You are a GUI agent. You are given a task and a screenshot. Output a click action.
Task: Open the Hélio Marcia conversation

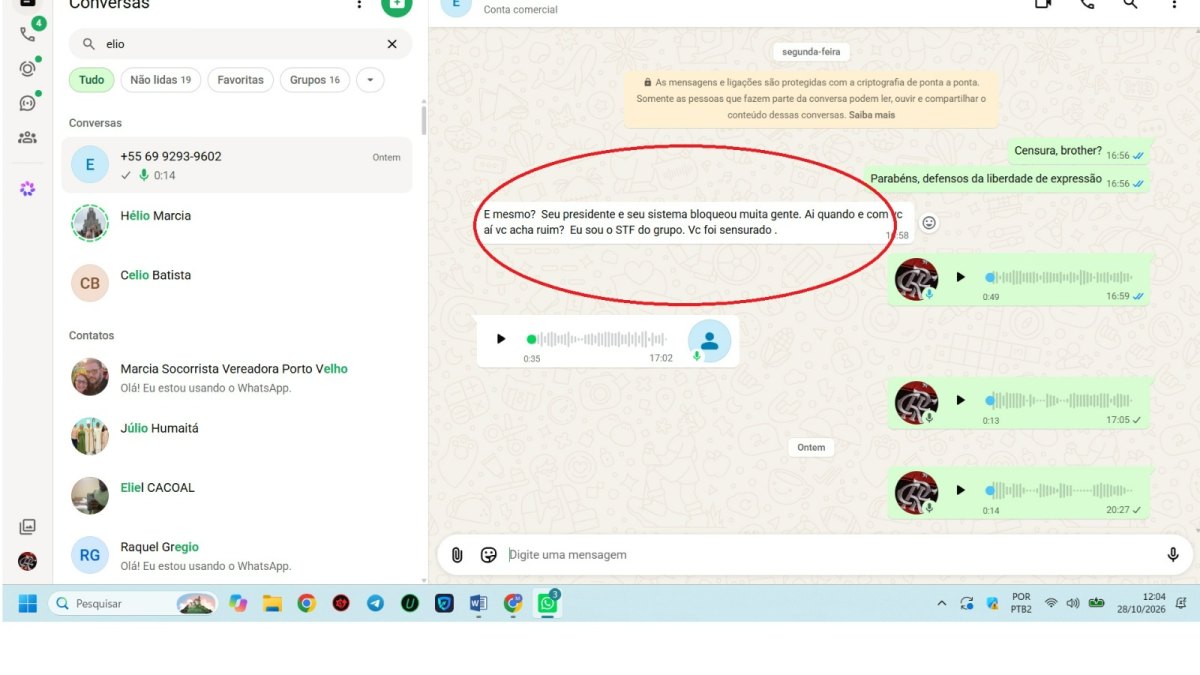coord(237,223)
